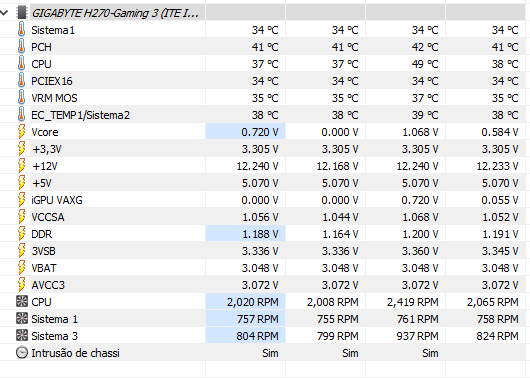Image resolution: width=530 pixels, height=378 pixels.
Task: Click lightning bolt icon beside +5V
Action: coord(21,183)
